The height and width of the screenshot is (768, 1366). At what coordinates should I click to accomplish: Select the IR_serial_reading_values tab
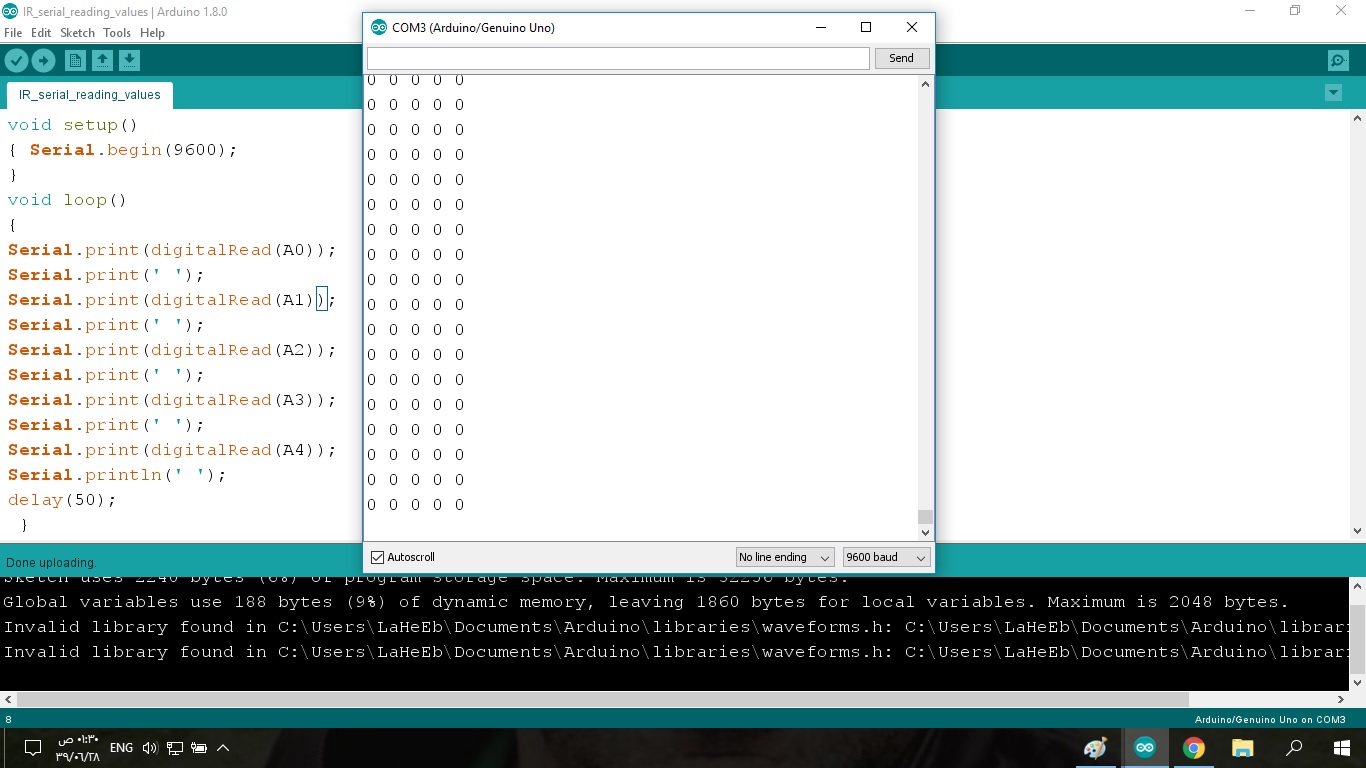pos(90,95)
